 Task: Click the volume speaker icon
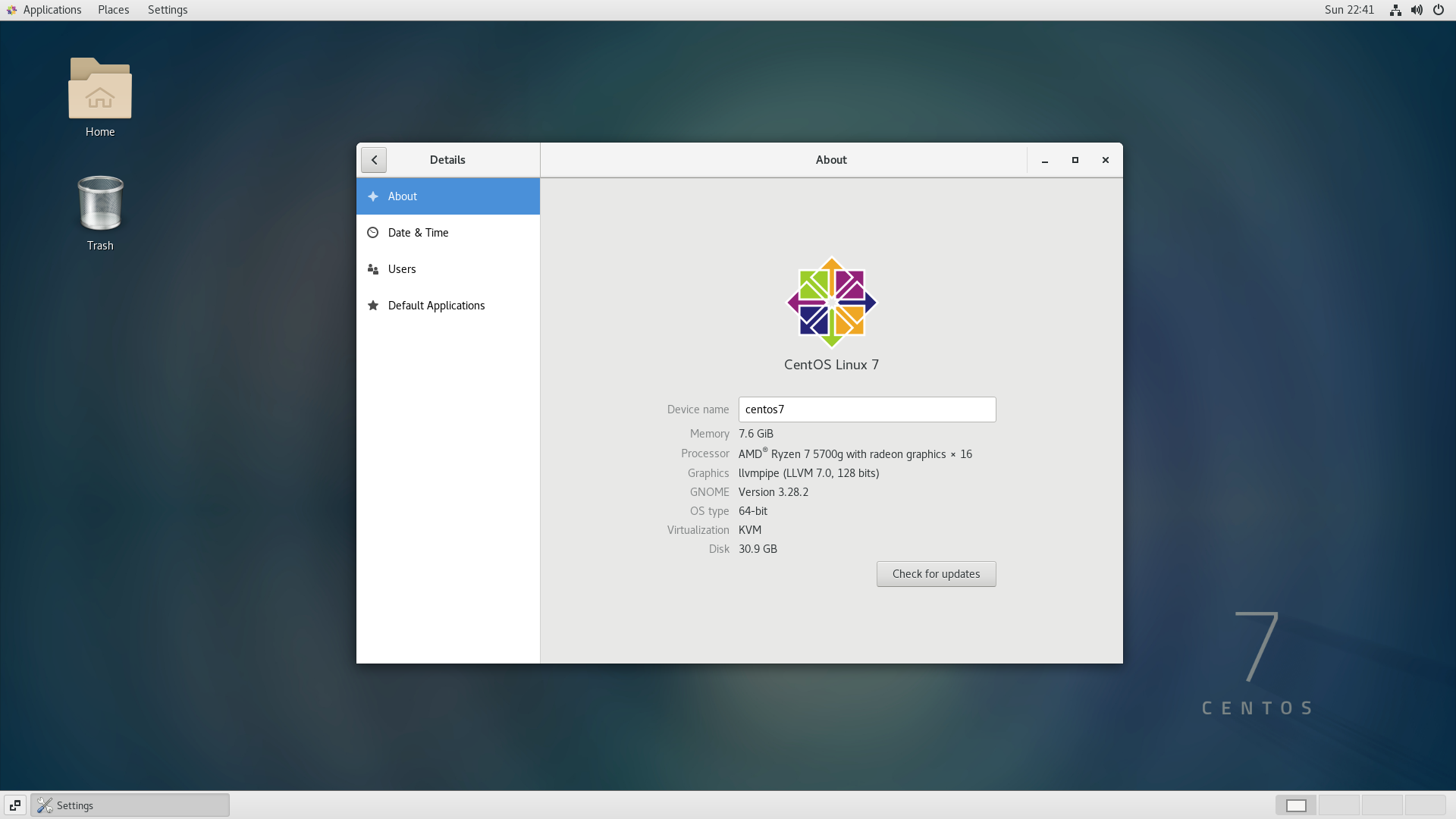point(1417,10)
